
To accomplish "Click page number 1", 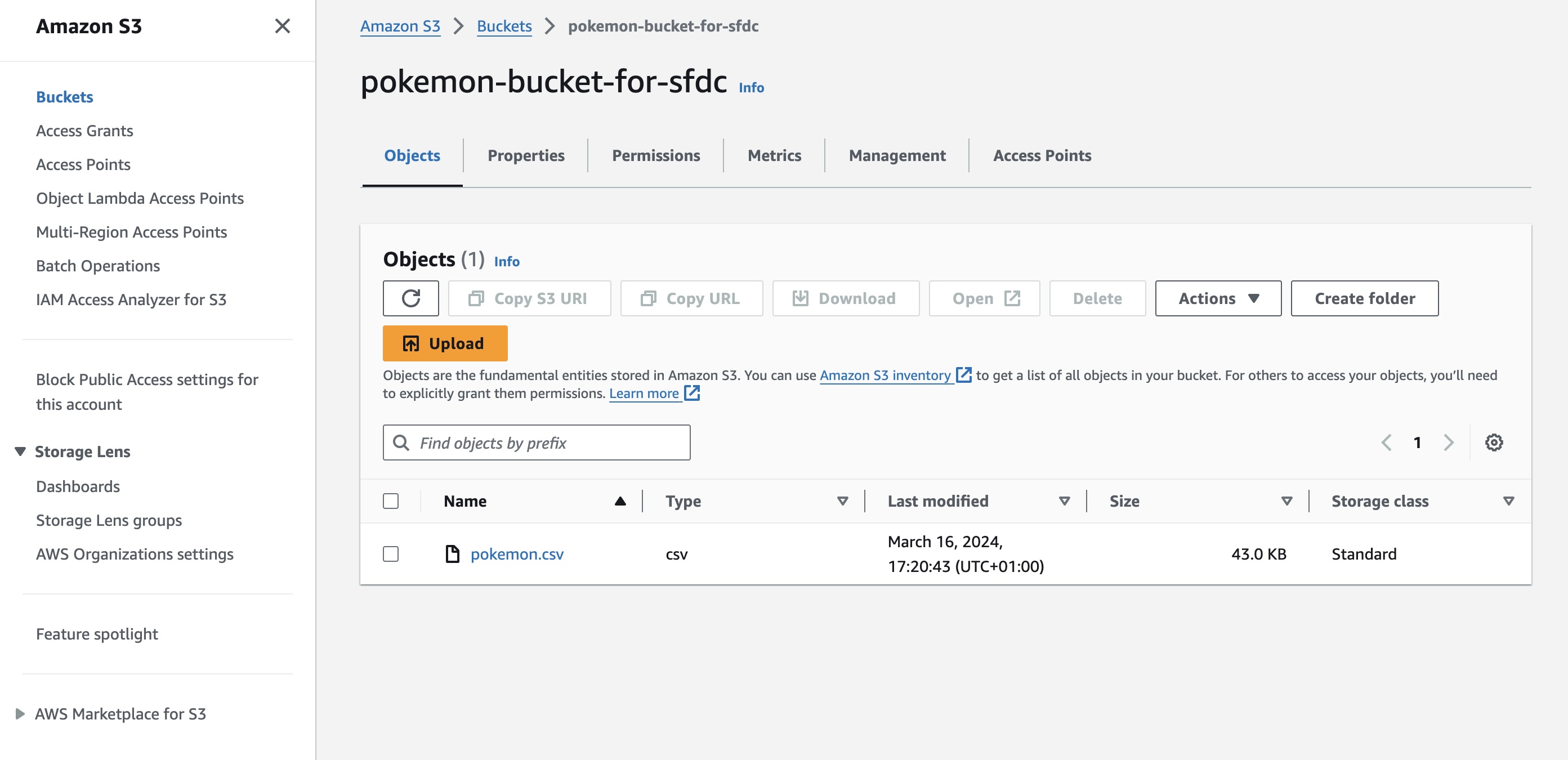I will [1417, 442].
